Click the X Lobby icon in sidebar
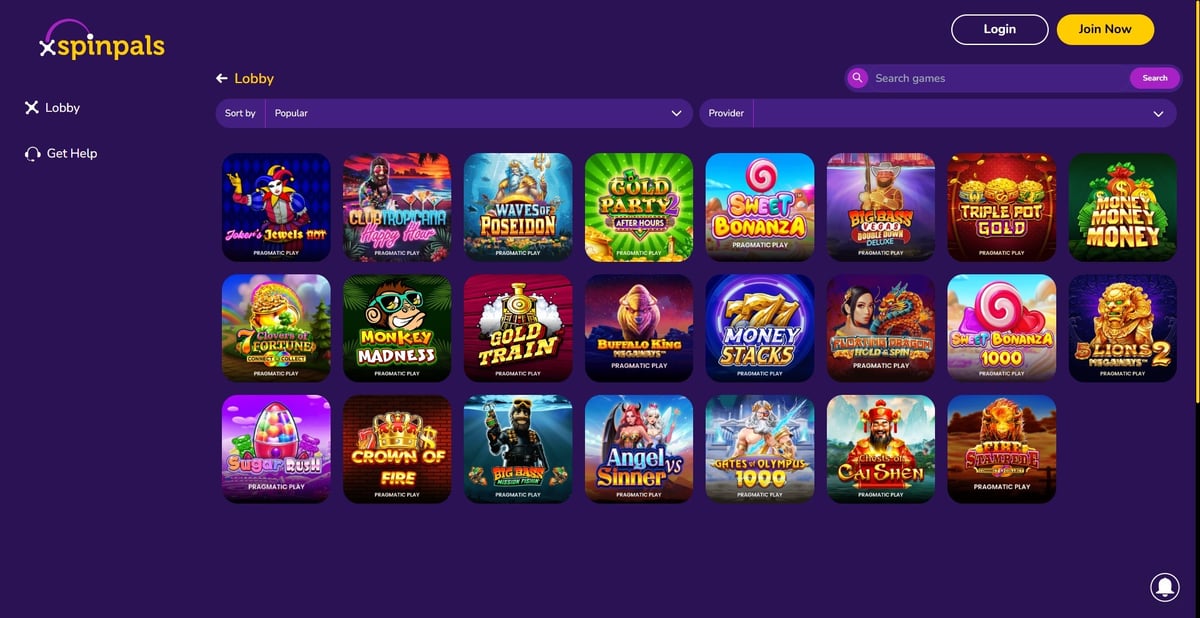Screen dimensions: 1200x618 click(x=32, y=108)
